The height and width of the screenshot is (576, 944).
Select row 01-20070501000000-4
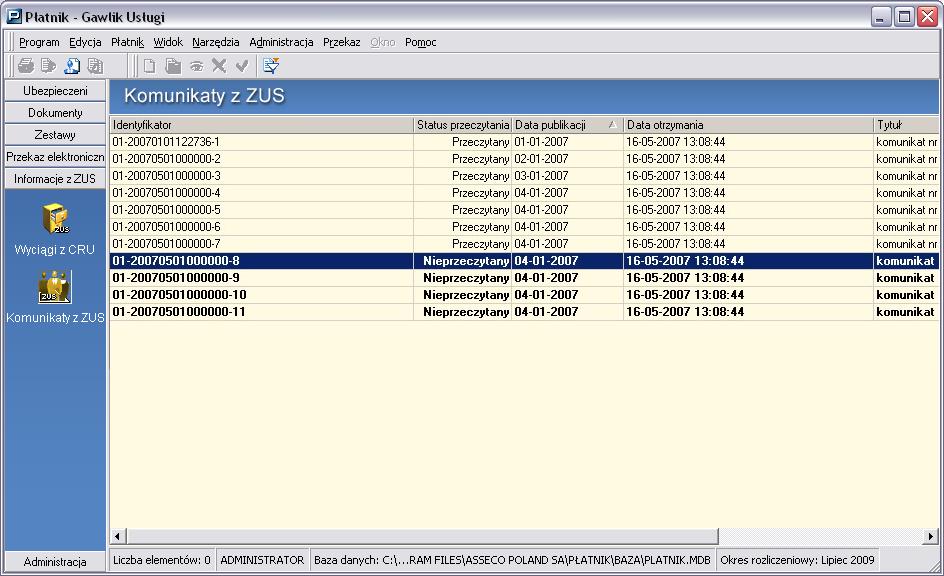(x=524, y=193)
